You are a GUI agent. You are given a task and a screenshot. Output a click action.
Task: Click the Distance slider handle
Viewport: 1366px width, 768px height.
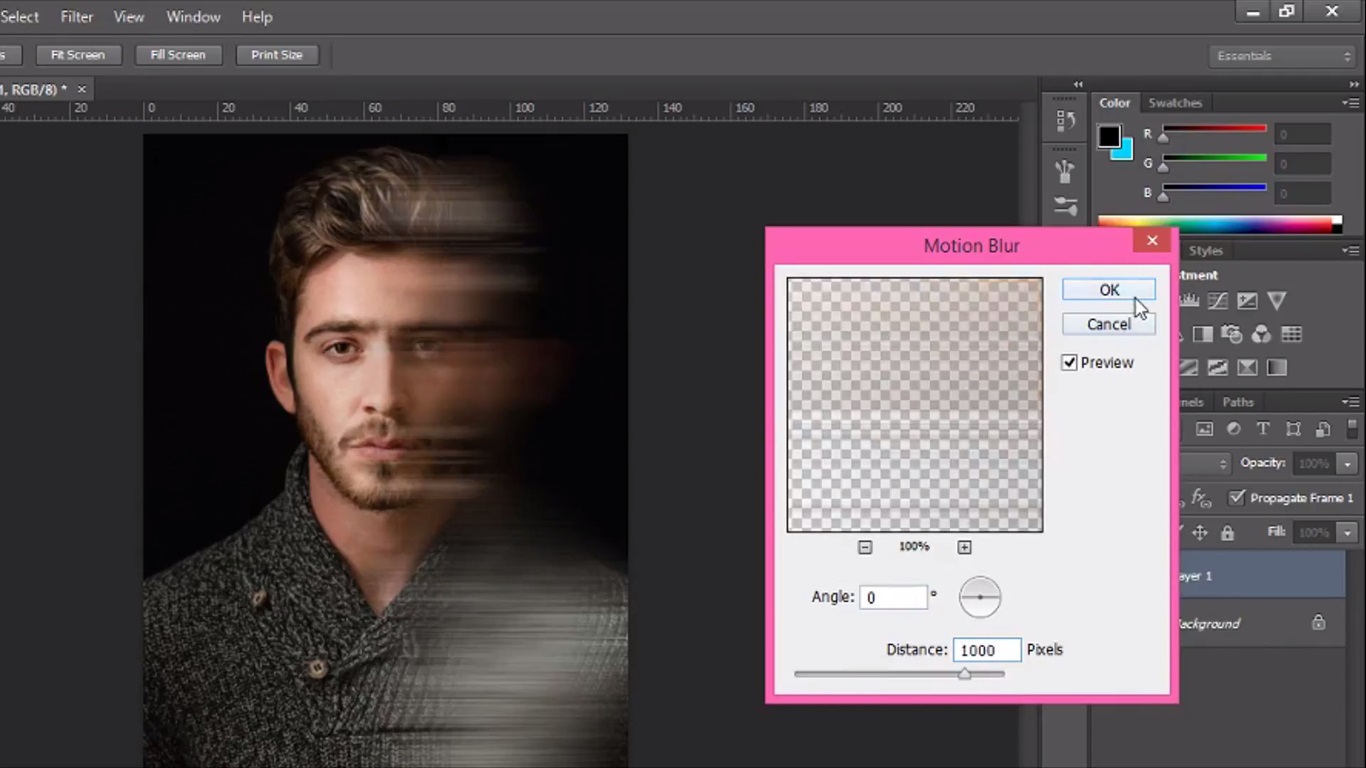point(964,674)
